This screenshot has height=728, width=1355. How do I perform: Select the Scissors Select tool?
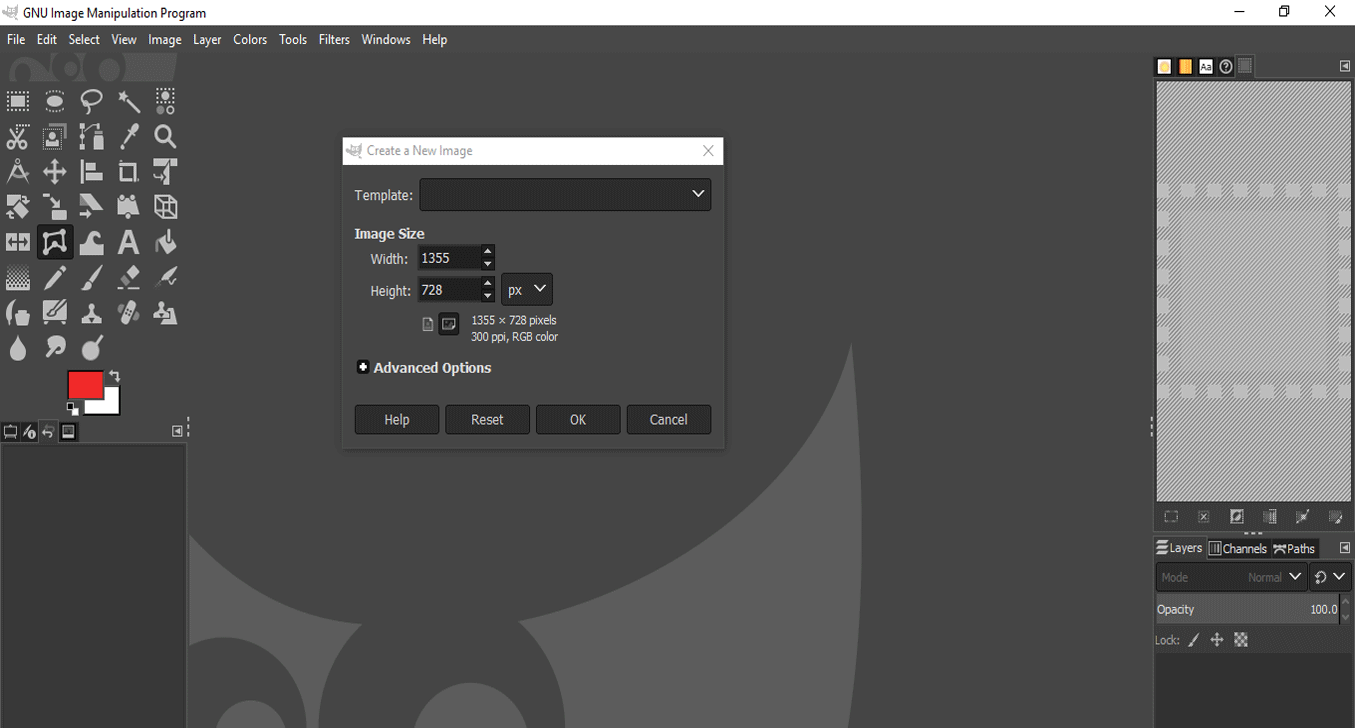[18, 136]
